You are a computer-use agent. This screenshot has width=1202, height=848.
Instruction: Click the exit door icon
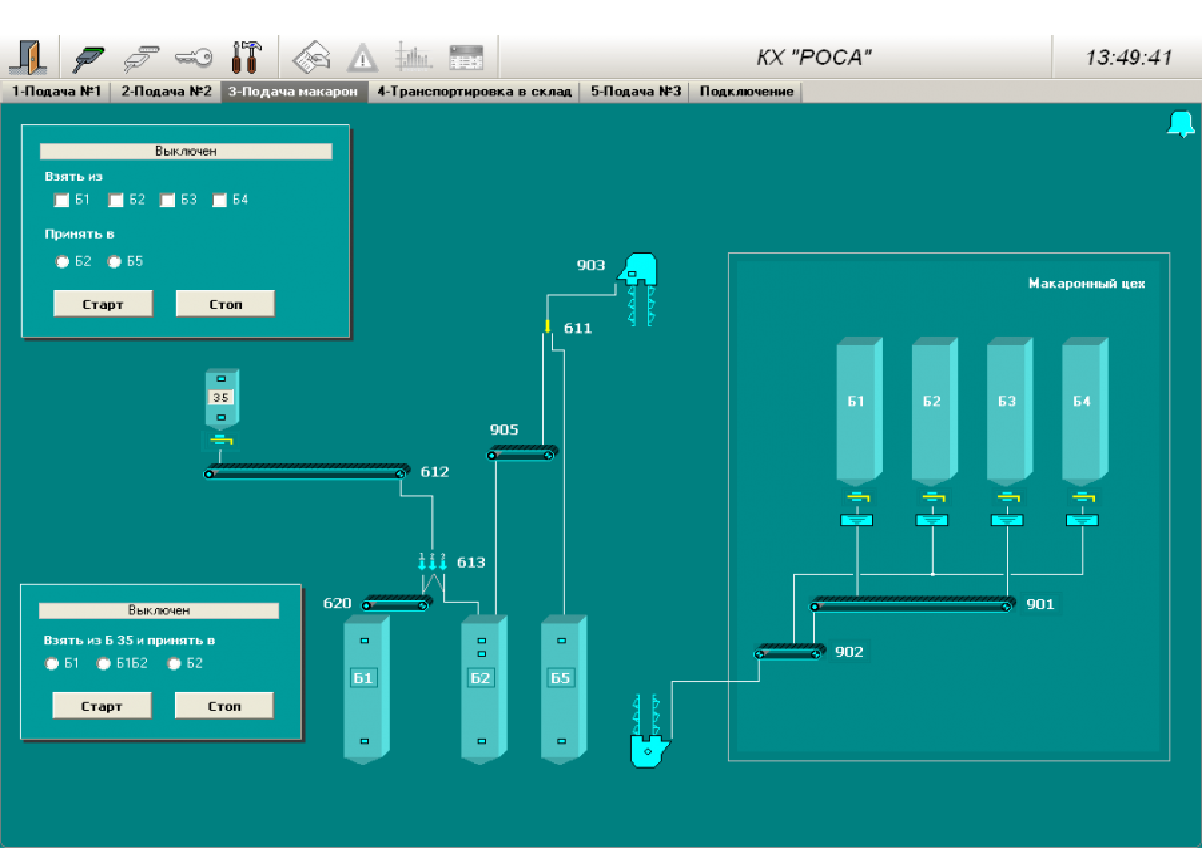(28, 57)
